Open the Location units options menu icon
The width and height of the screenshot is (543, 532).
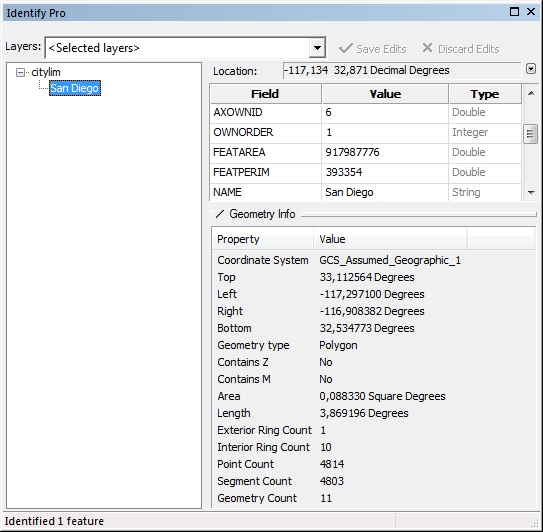point(531,69)
